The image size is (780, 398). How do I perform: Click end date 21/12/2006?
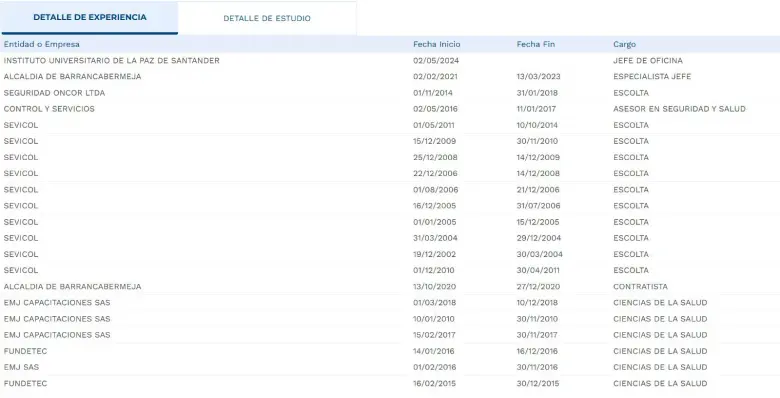(x=538, y=190)
